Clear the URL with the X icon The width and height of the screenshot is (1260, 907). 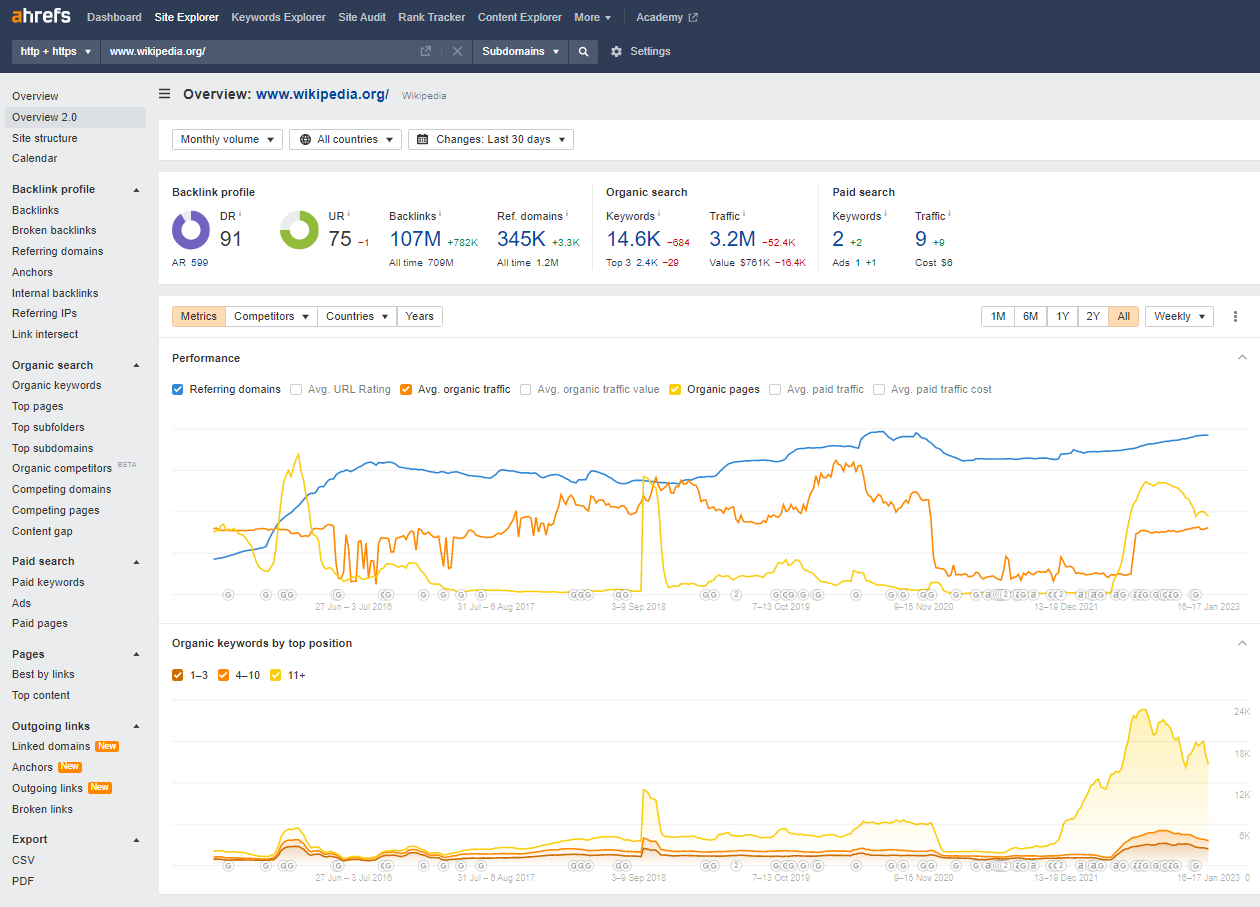[x=457, y=51]
